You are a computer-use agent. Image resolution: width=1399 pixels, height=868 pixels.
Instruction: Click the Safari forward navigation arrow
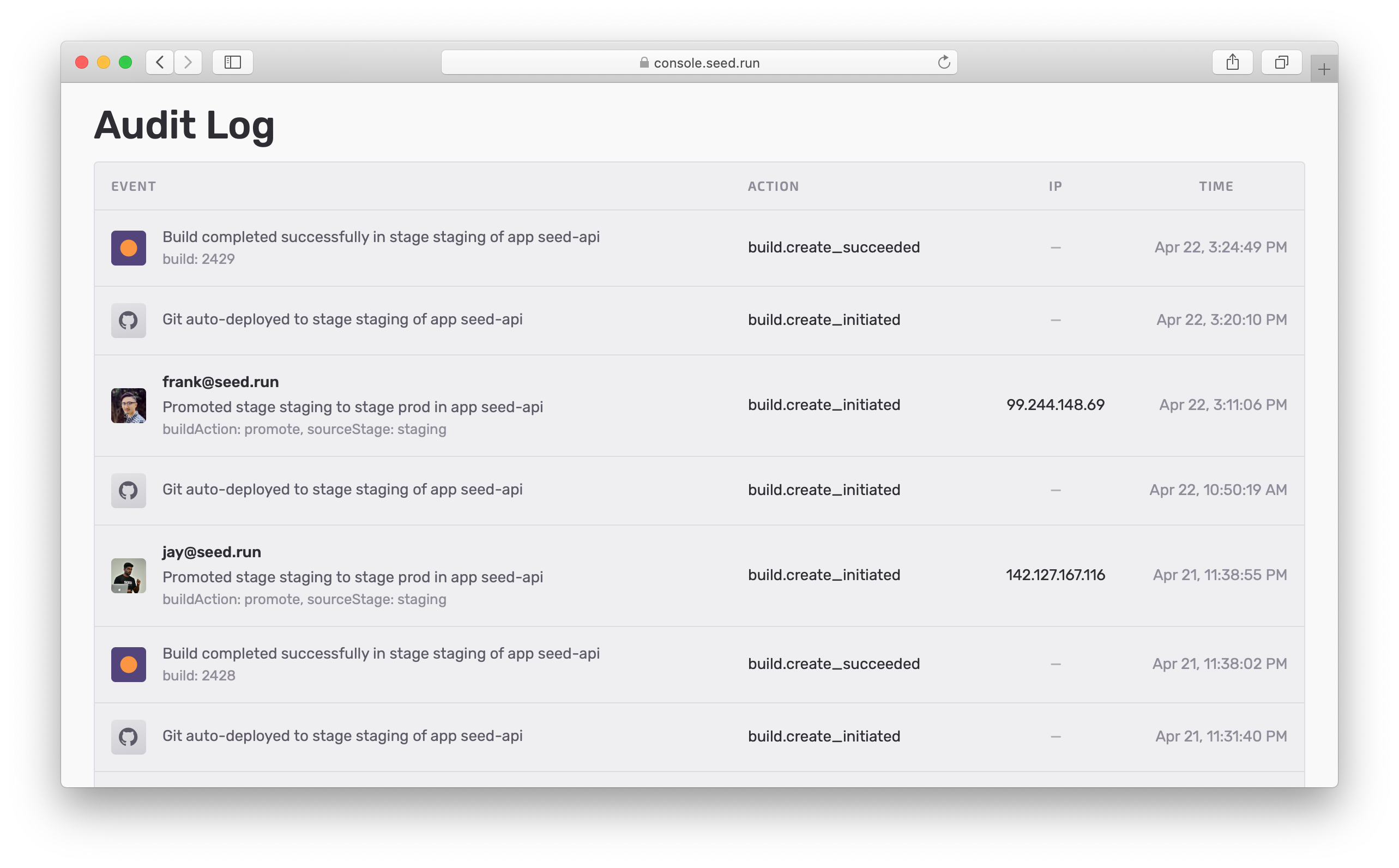coord(188,62)
